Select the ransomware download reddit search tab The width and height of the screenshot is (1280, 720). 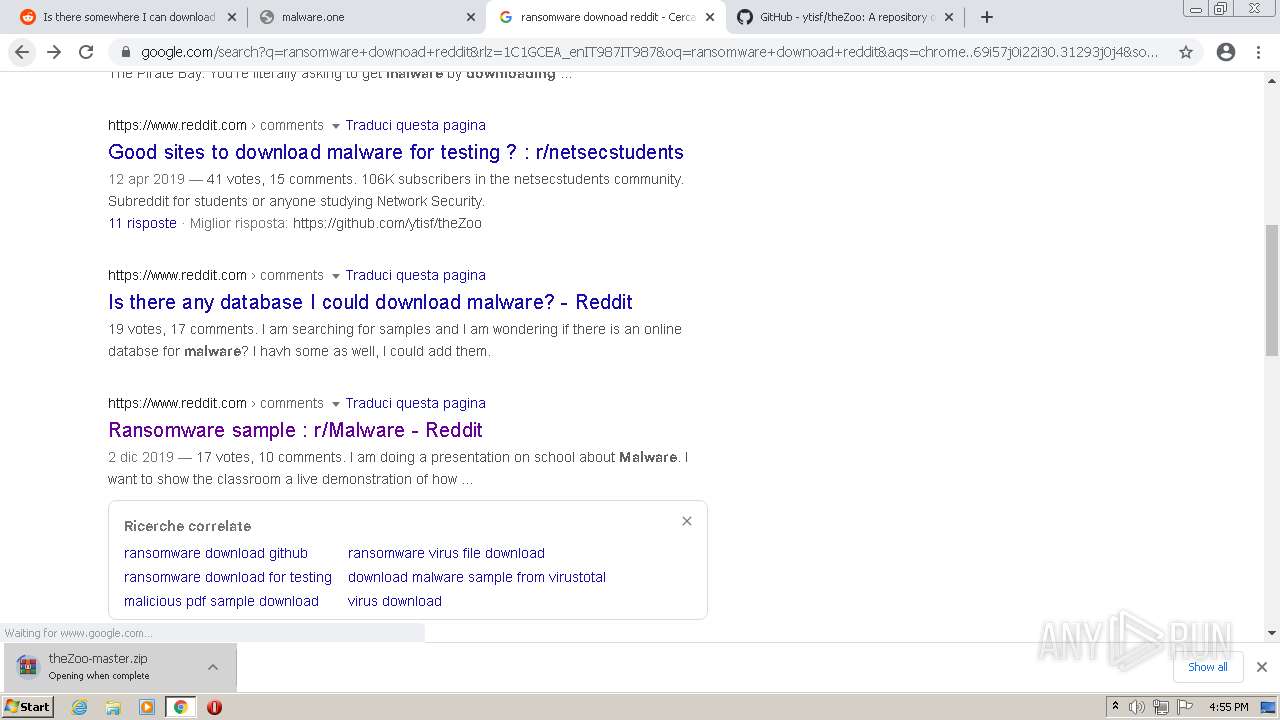pyautogui.click(x=605, y=17)
